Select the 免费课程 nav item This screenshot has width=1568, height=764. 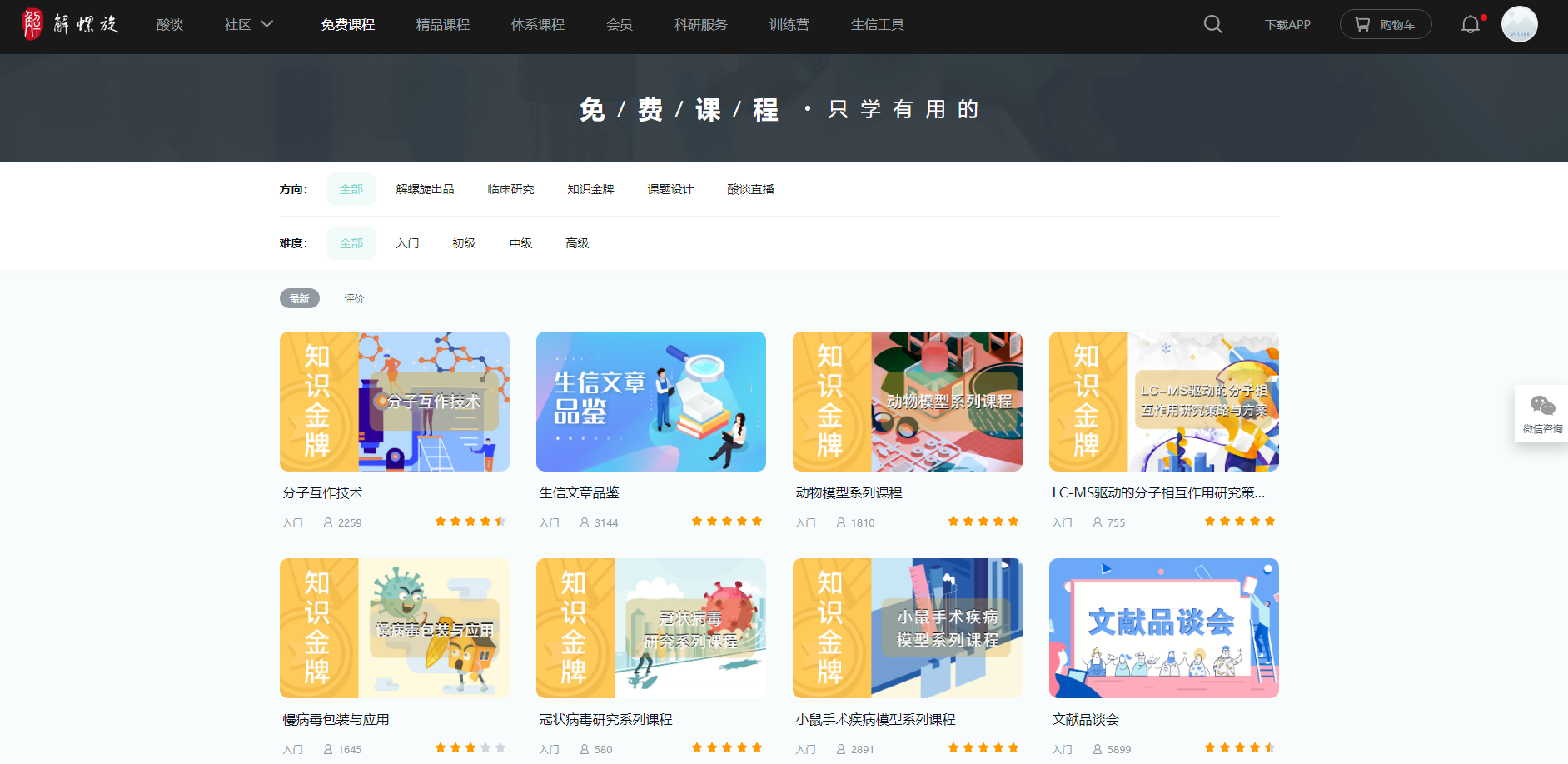[x=348, y=25]
